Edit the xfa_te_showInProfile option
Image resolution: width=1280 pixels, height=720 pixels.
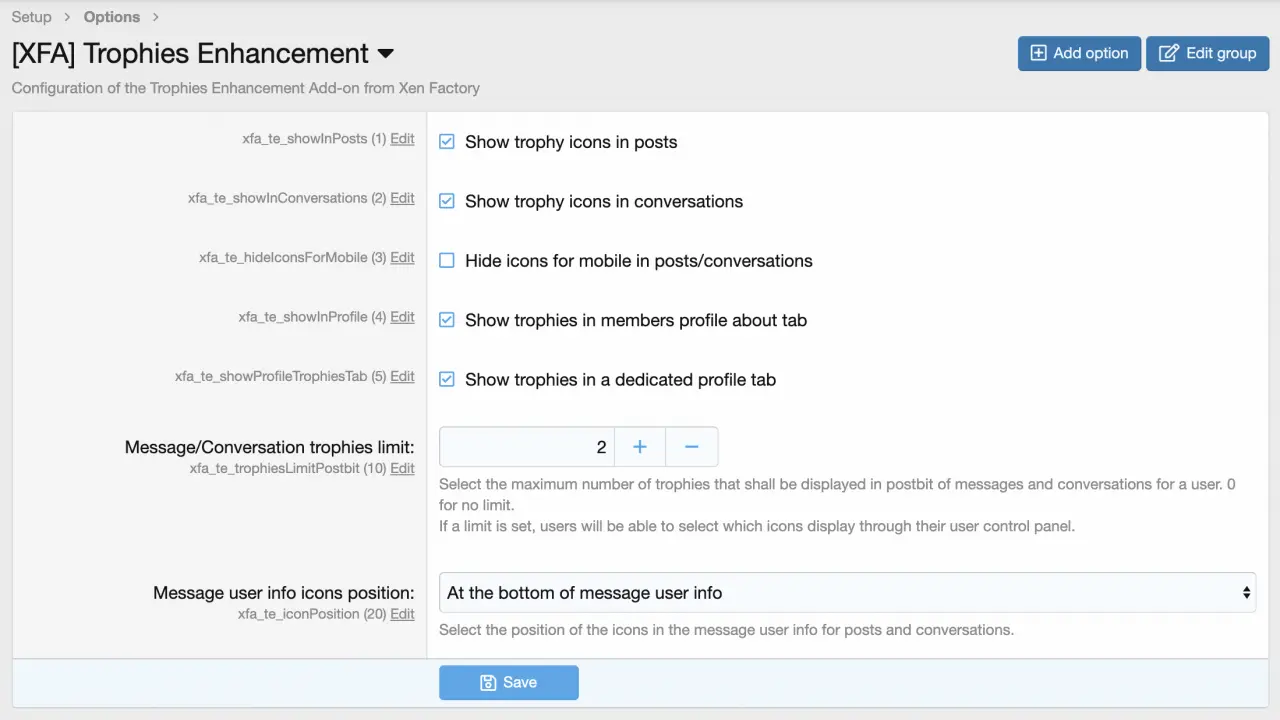(x=402, y=317)
